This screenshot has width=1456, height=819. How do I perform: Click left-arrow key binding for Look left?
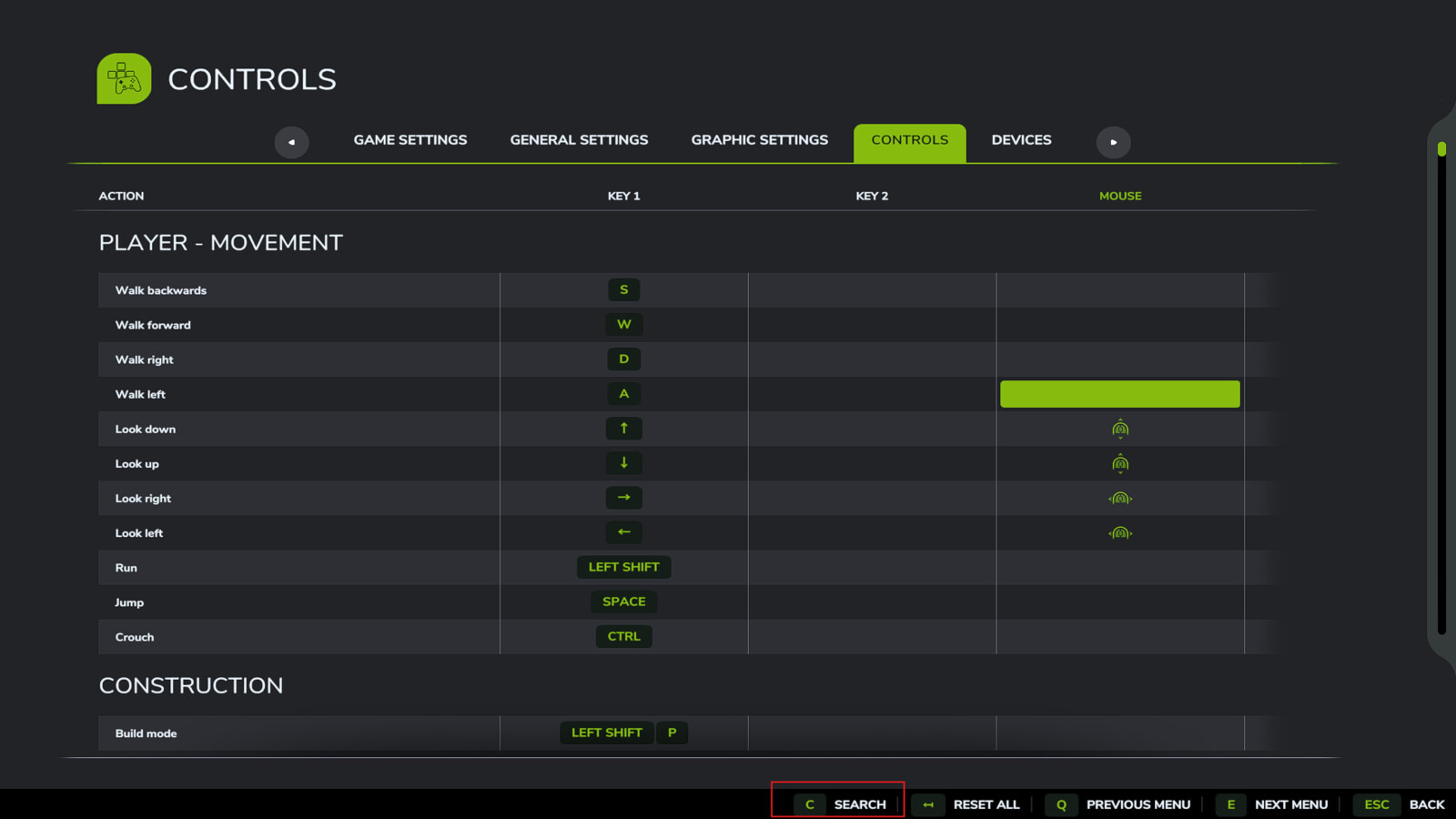pyautogui.click(x=624, y=532)
